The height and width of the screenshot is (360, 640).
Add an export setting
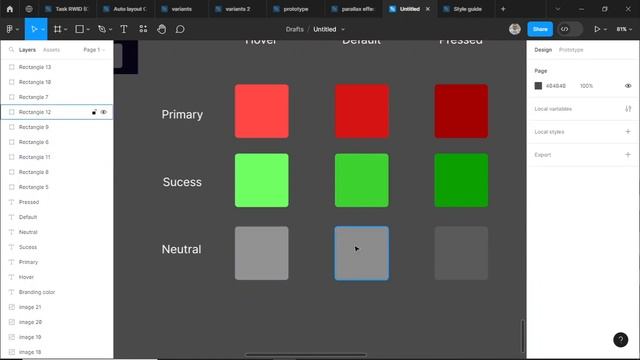[x=628, y=155]
